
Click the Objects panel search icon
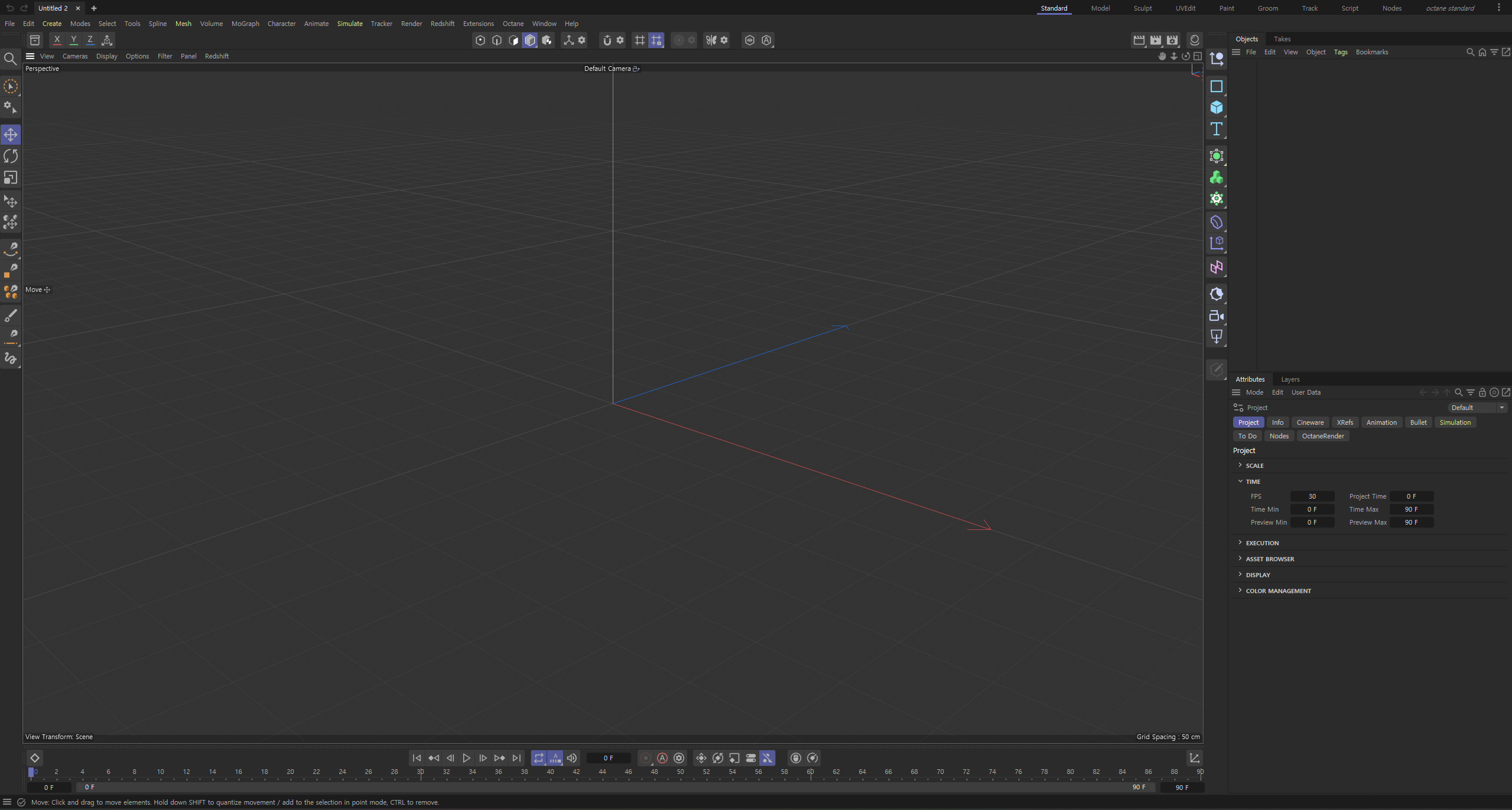pyautogui.click(x=1470, y=52)
